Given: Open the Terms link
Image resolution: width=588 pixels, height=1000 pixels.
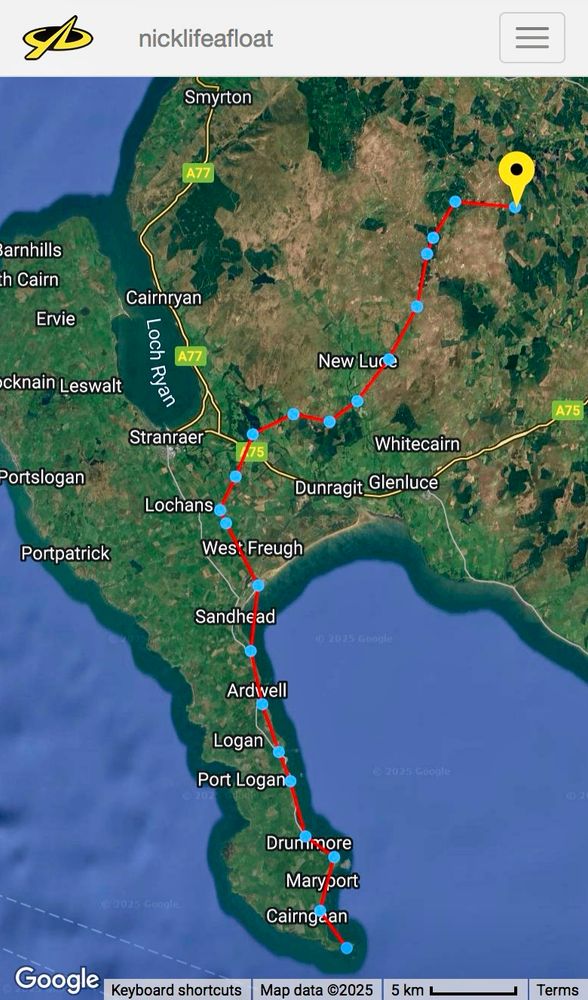Looking at the screenshot, I should (x=558, y=990).
